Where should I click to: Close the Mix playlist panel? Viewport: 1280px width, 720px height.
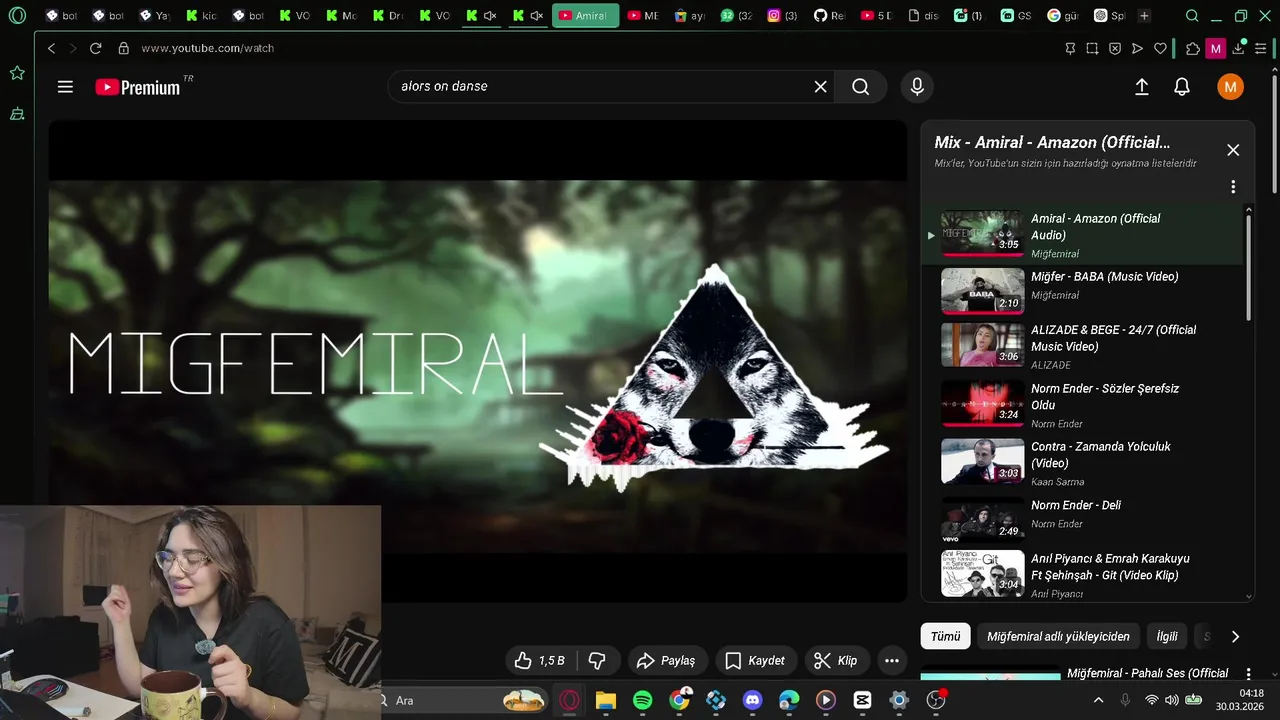pos(1233,150)
